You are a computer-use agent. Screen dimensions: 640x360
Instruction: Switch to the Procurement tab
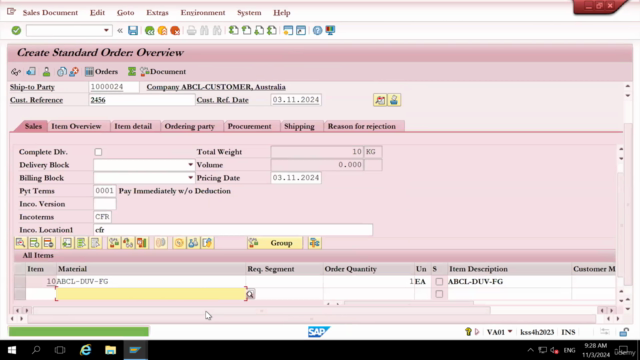(249, 127)
